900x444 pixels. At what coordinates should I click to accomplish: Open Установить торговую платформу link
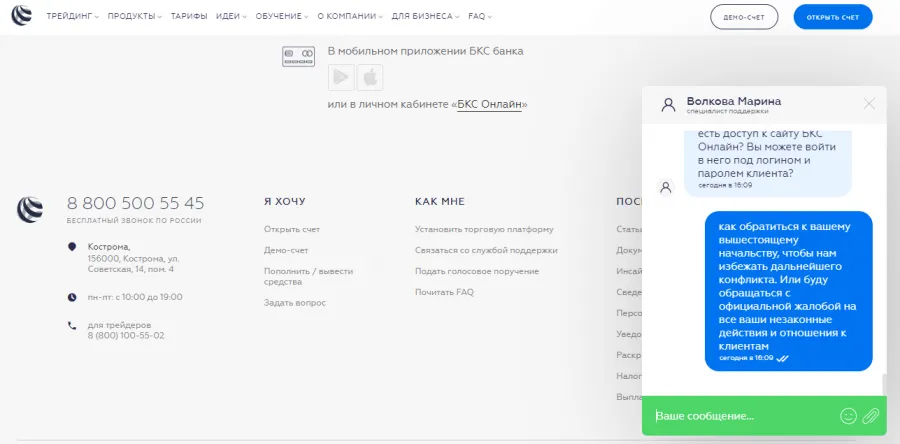484,229
